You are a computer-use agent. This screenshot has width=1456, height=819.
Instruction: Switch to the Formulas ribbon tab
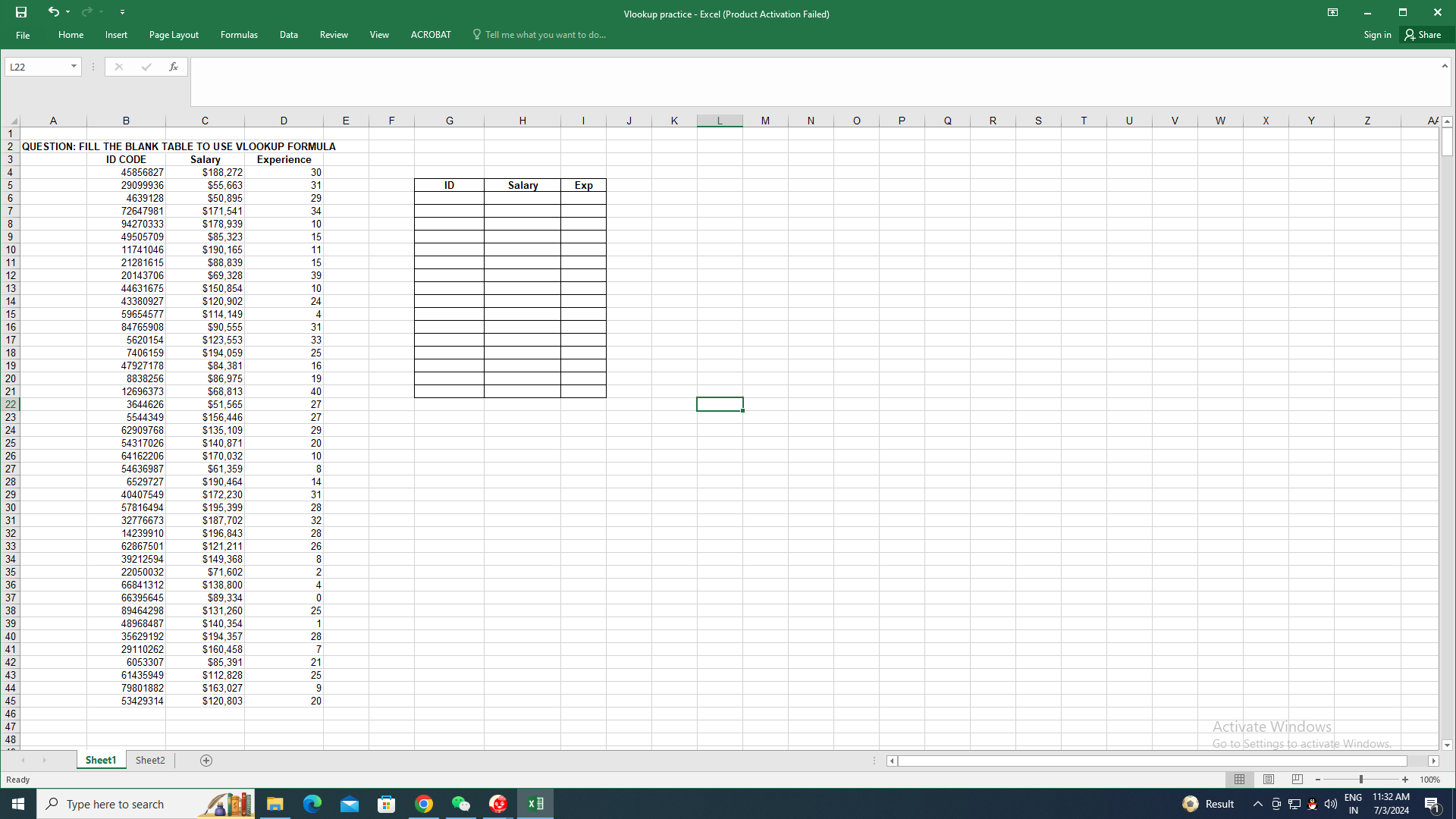pos(239,35)
